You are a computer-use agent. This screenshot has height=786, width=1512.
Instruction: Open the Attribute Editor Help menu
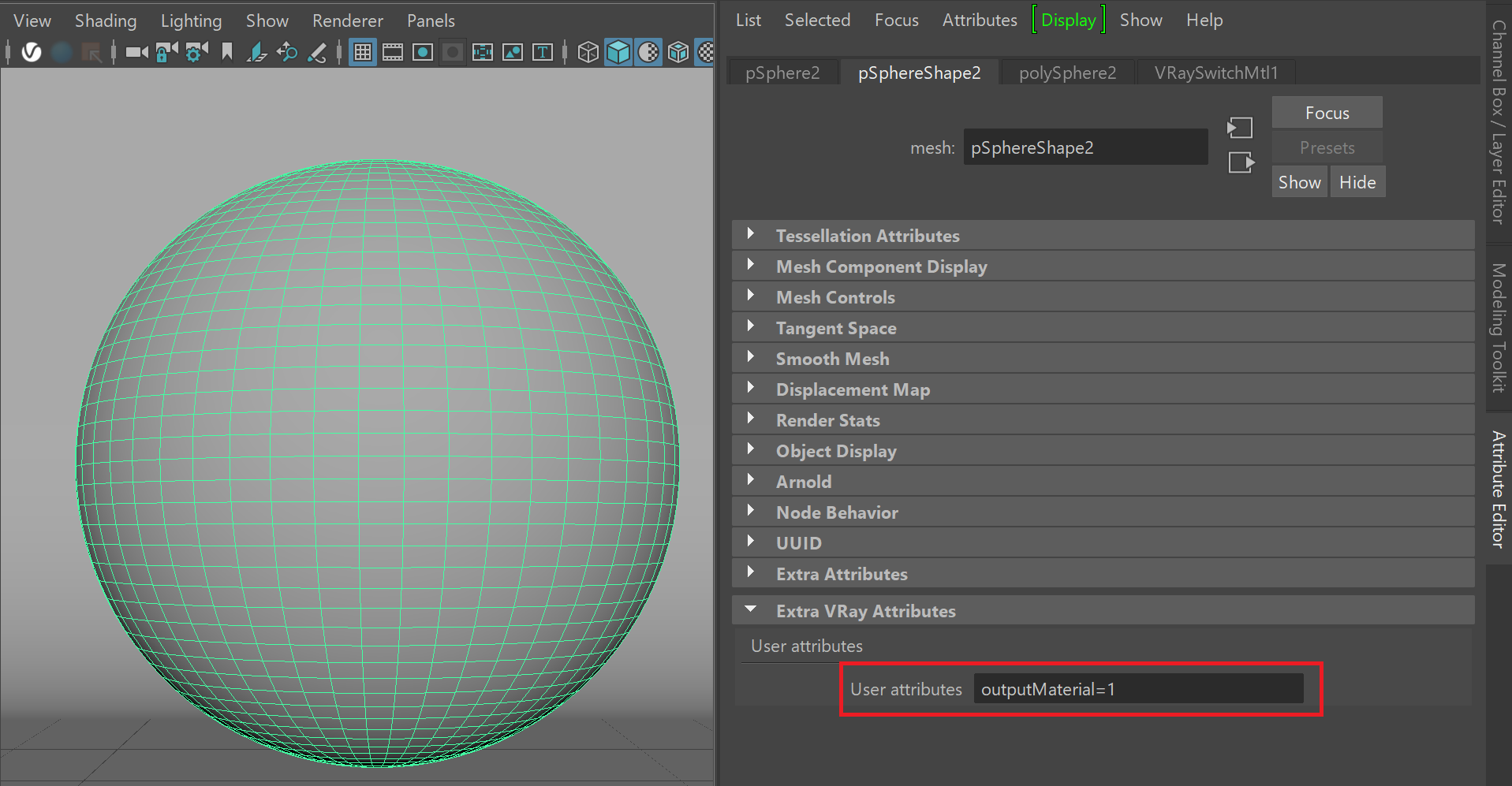(x=1204, y=20)
